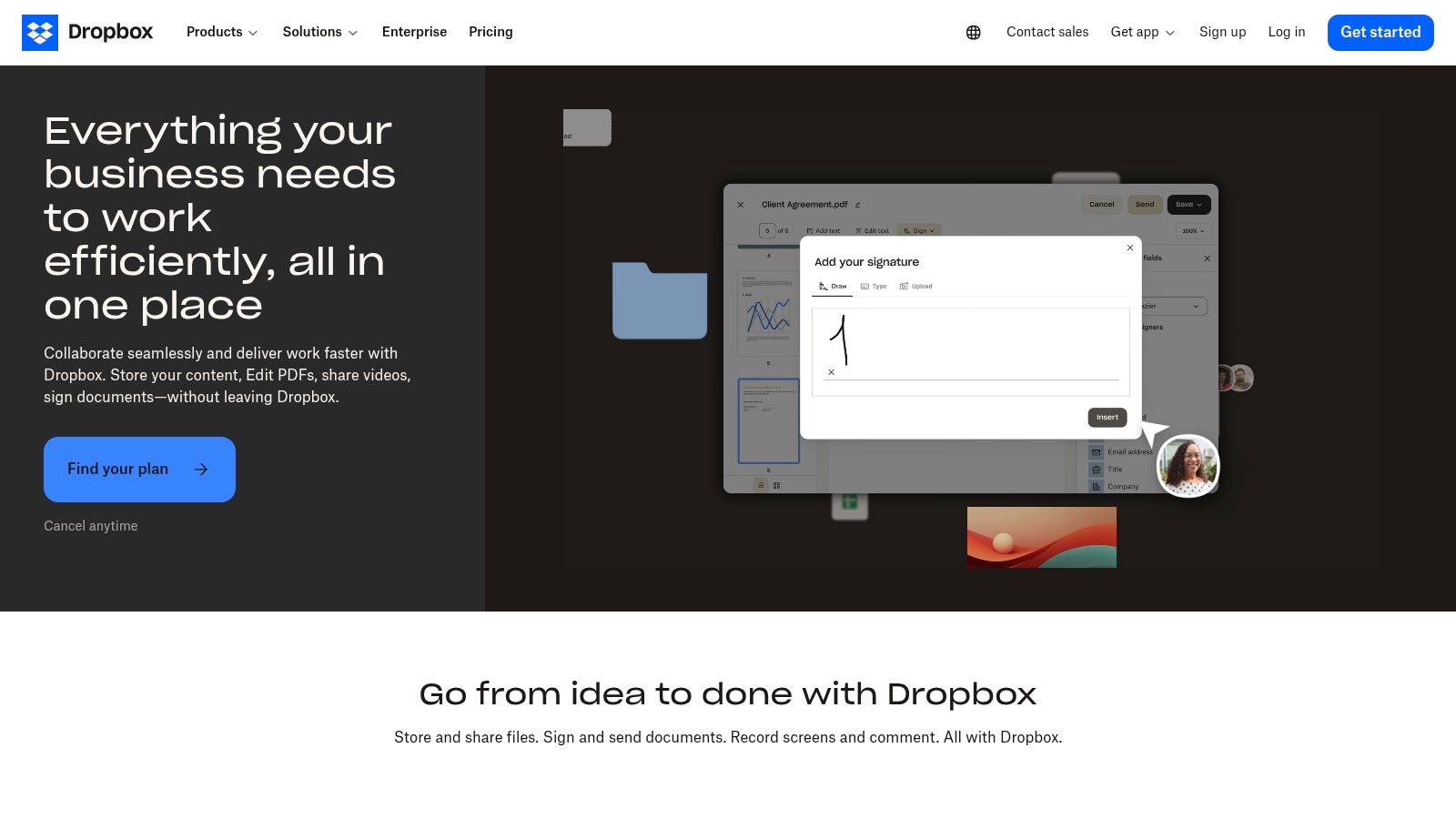Viewport: 1456px width, 819px height.
Task: Switch to the Type signature tab
Action: [x=874, y=287]
